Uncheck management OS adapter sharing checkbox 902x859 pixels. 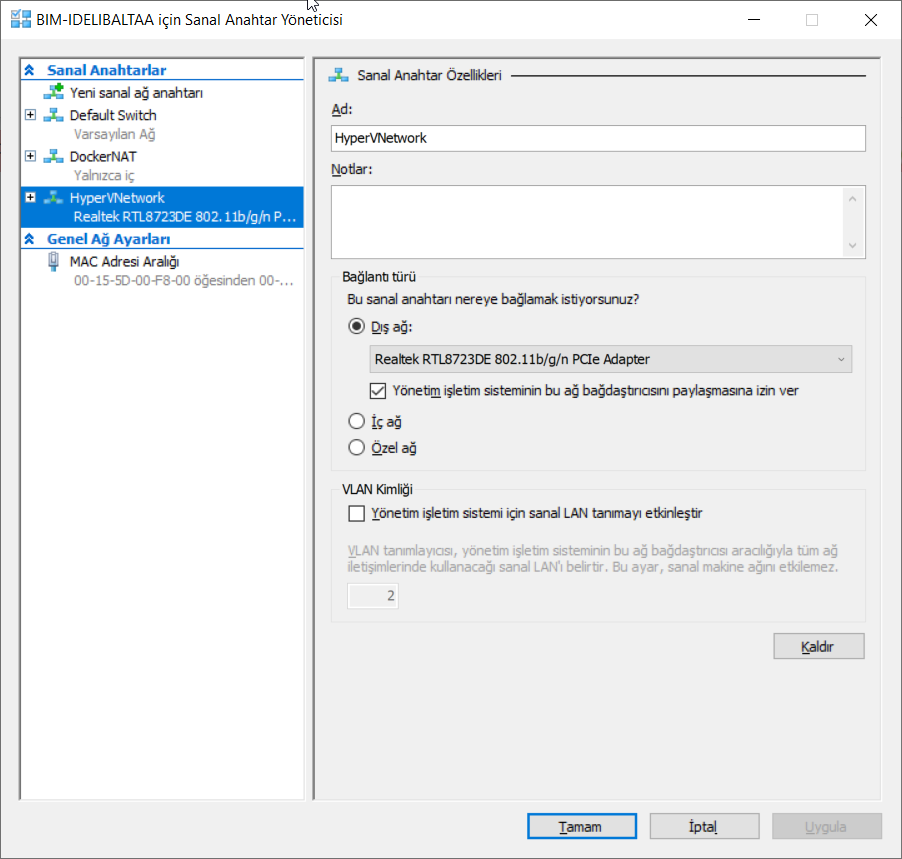click(378, 390)
